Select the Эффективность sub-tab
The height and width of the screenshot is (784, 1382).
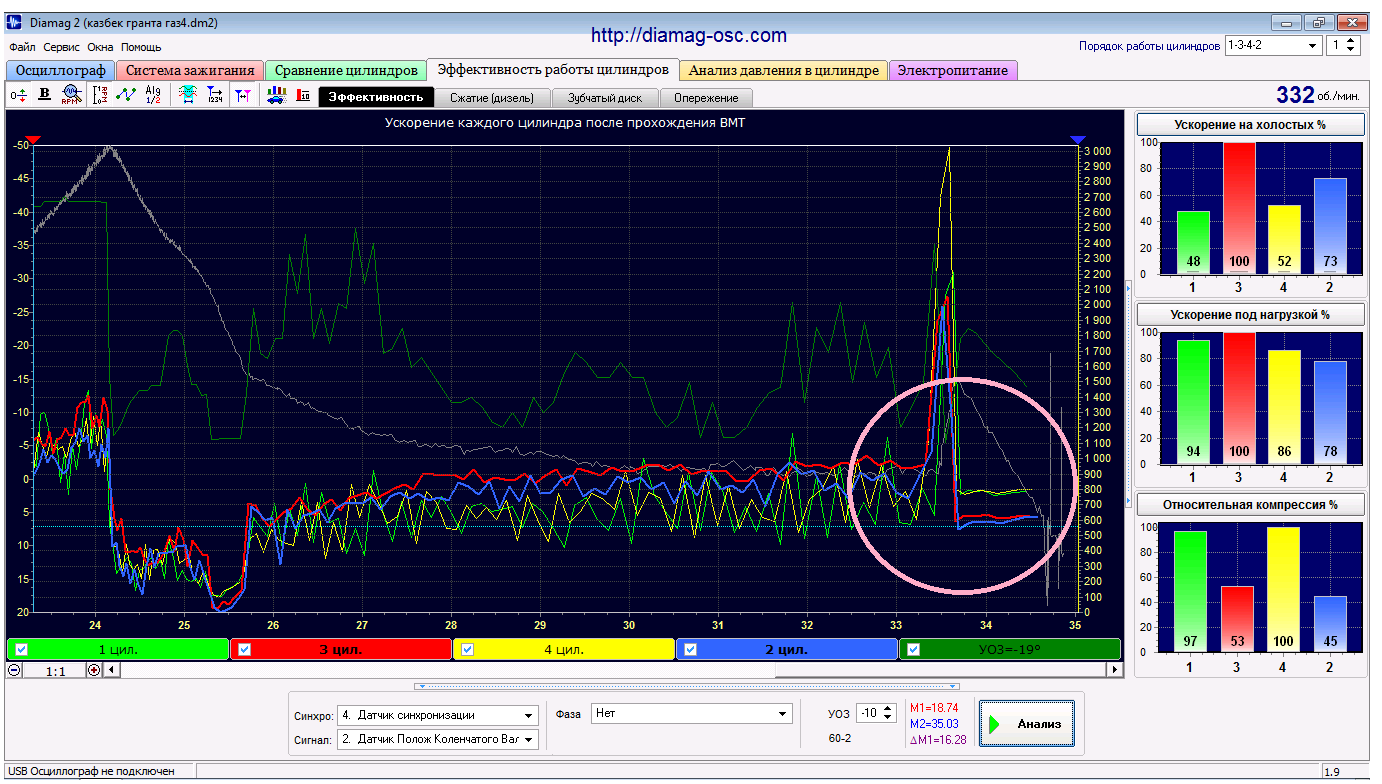tap(376, 98)
